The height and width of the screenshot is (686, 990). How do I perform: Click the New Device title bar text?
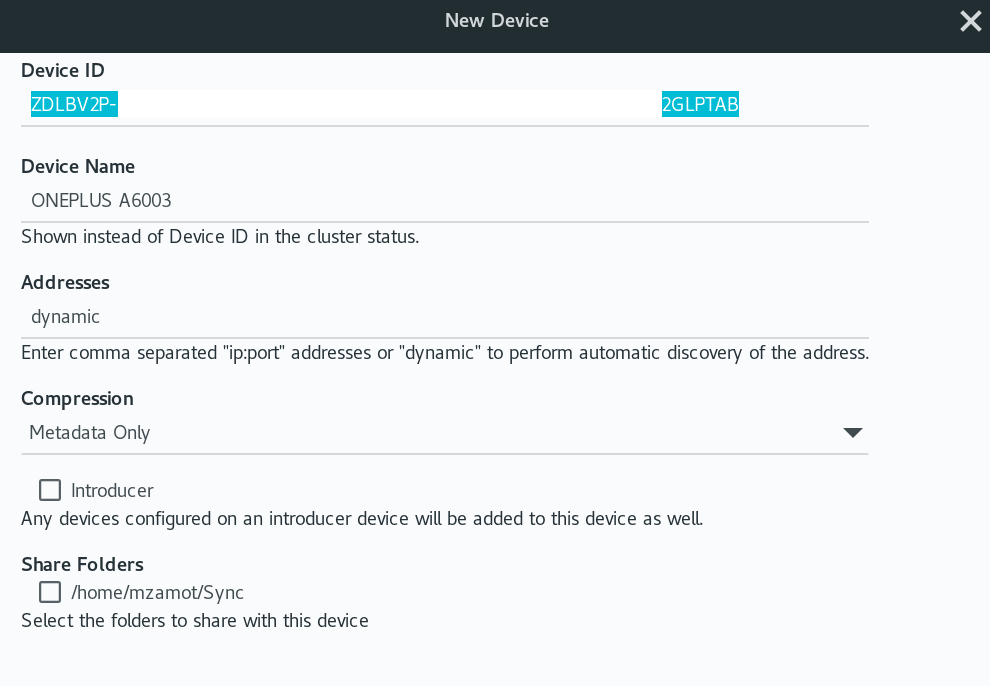(496, 21)
